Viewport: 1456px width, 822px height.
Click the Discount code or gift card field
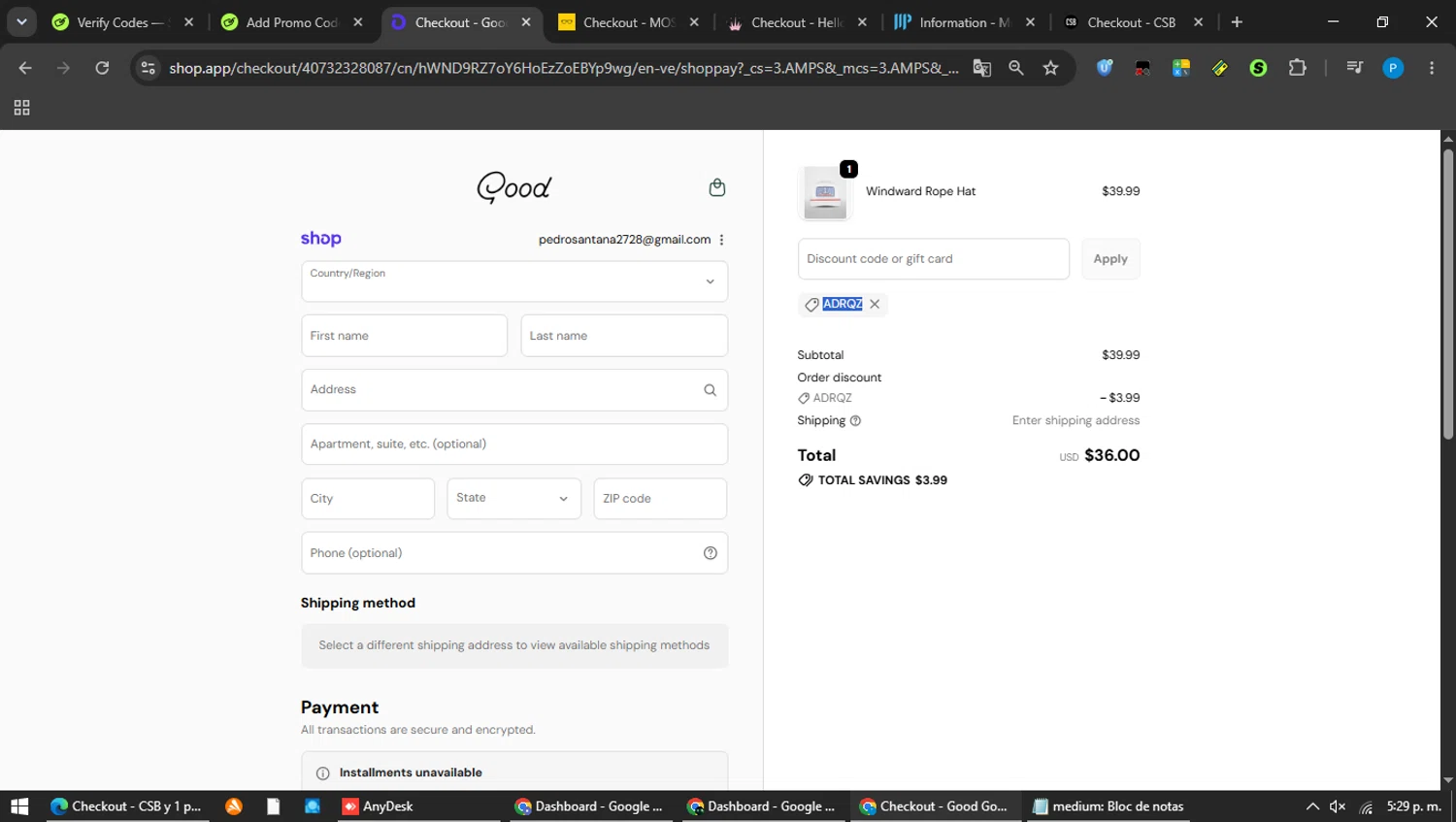[x=933, y=259]
